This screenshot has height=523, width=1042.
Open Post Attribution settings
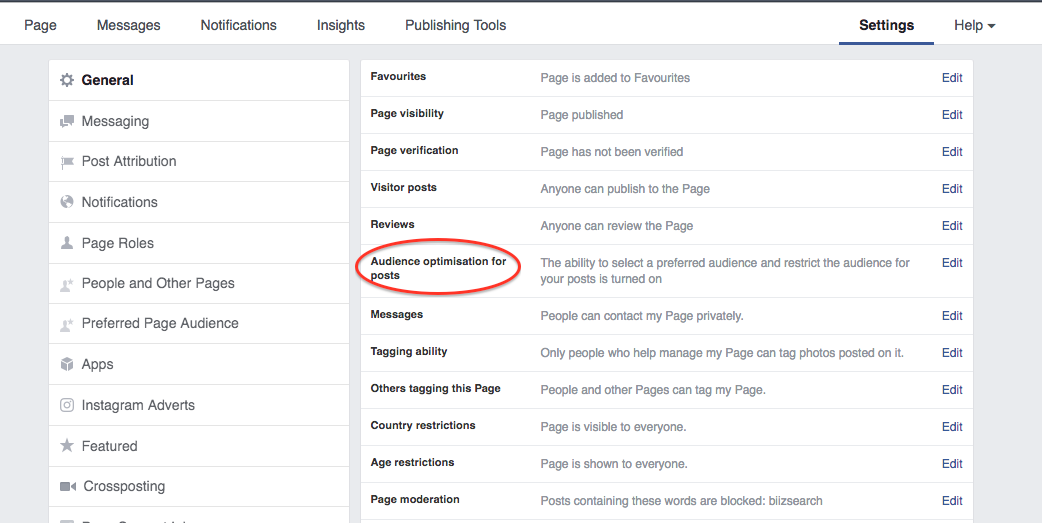[199, 161]
